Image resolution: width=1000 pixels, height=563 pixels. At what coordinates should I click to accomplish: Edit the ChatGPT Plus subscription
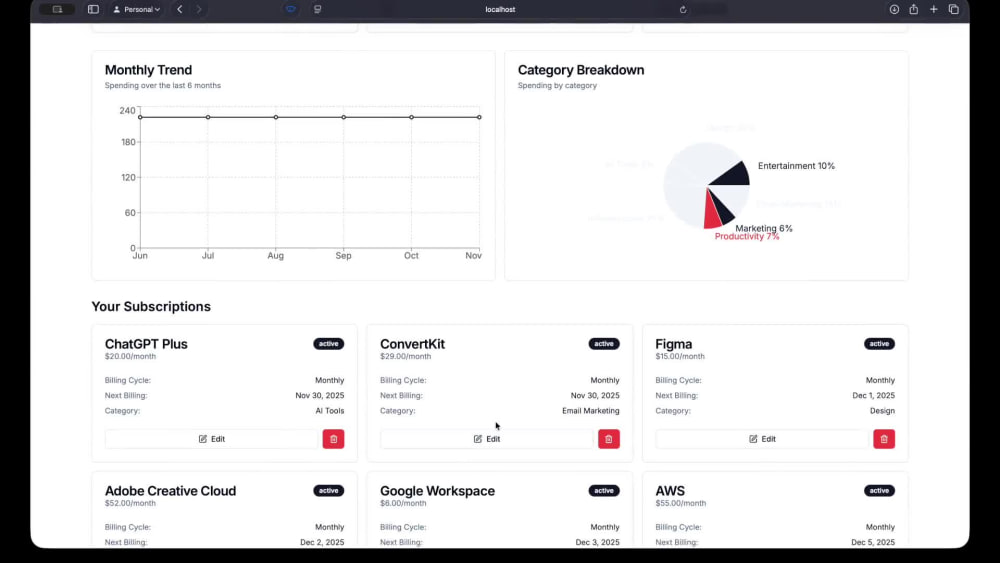point(211,439)
